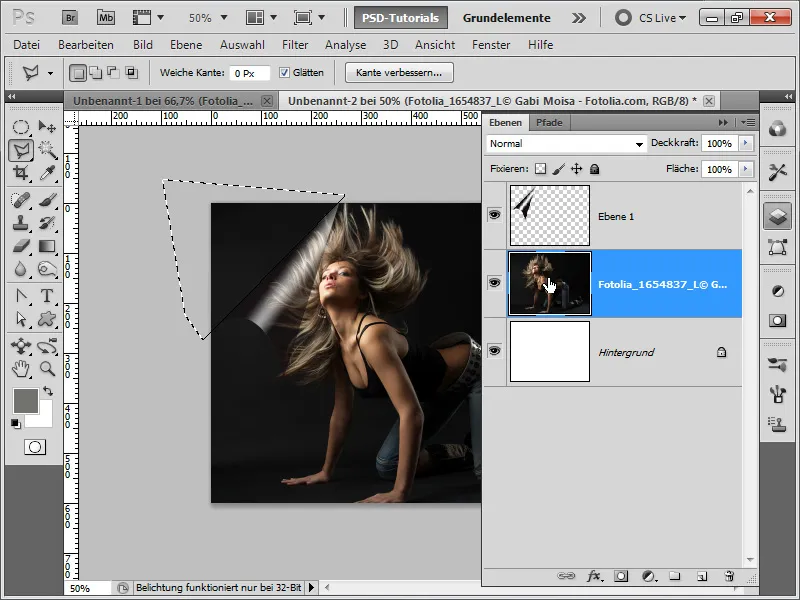Viewport: 800px width, 600px height.
Task: Select the Brush tool
Action: tap(47, 199)
